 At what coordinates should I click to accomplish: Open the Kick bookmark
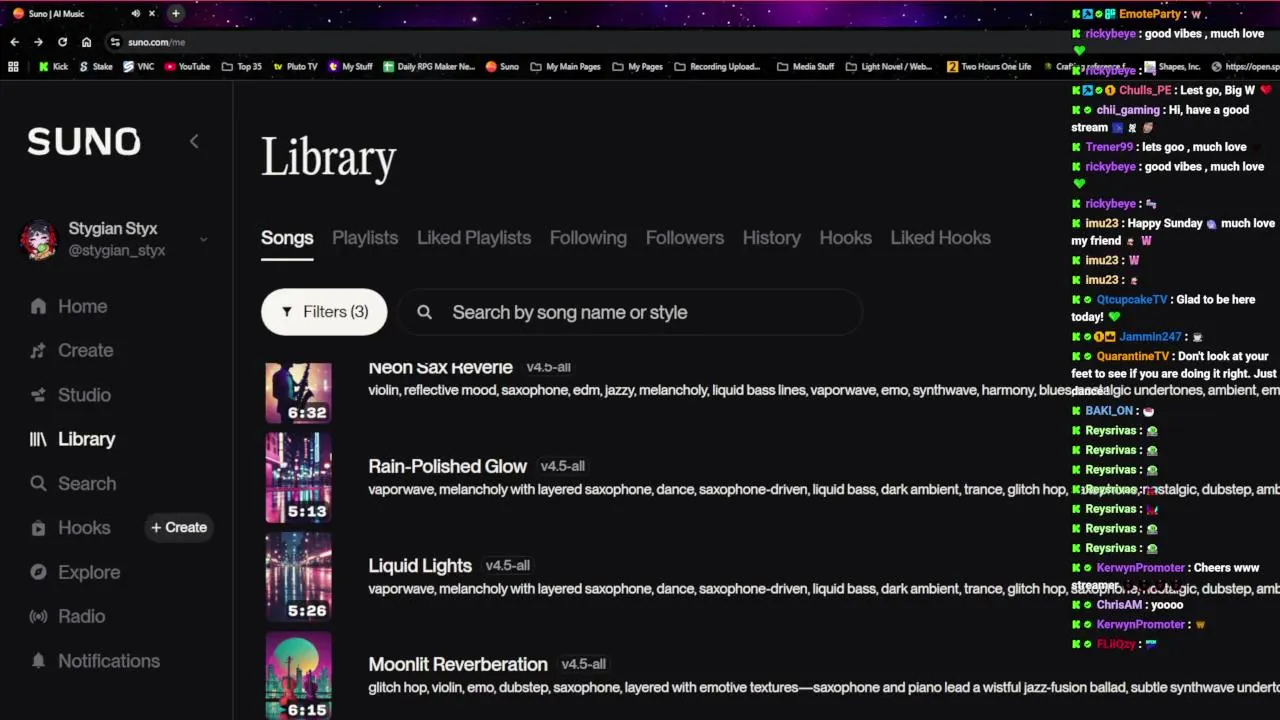point(53,67)
